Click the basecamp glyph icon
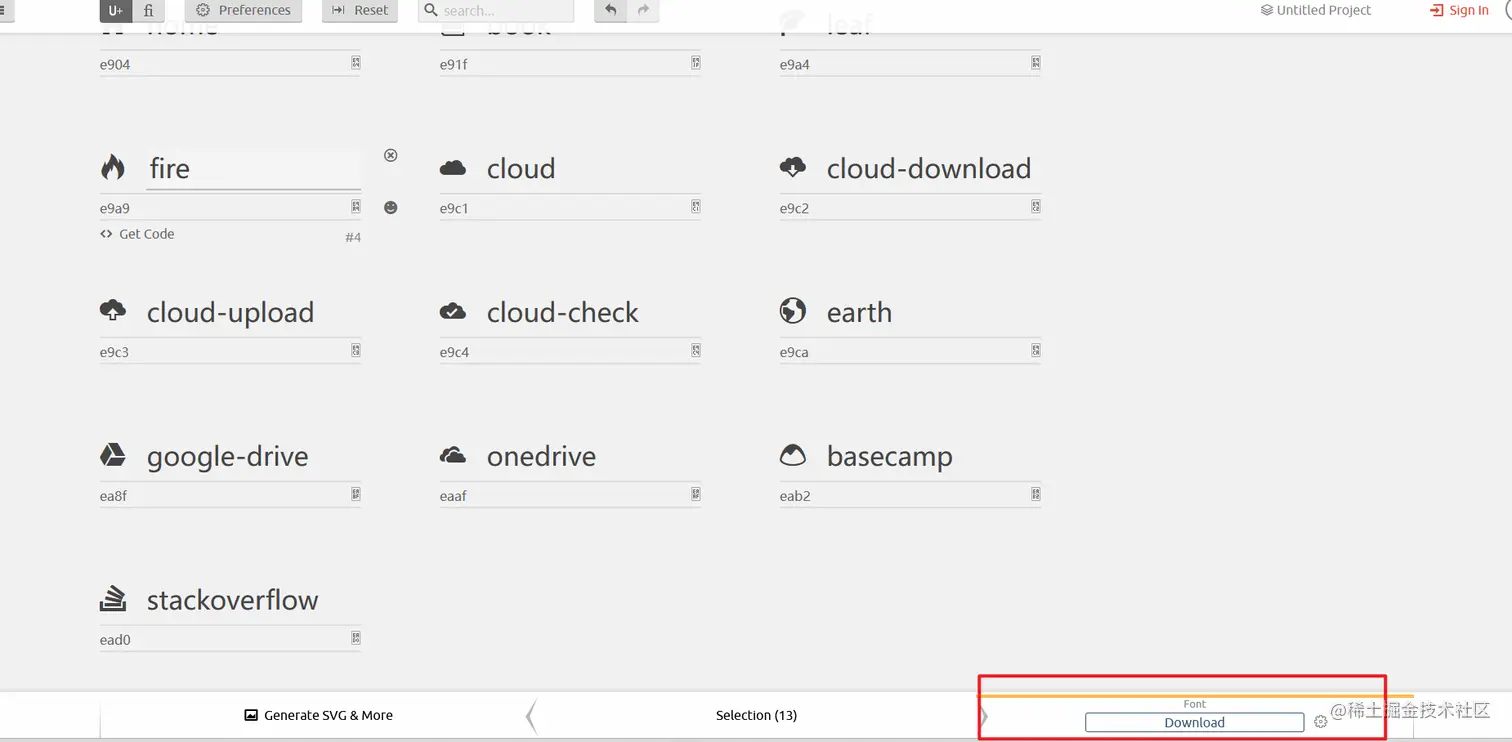 (793, 455)
